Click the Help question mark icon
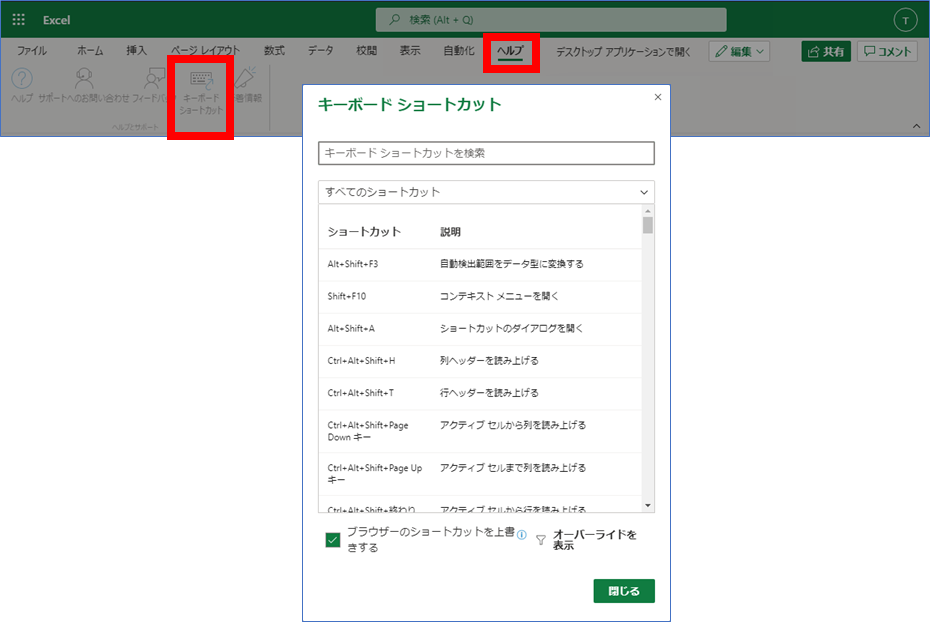The height and width of the screenshot is (622, 930). 22,79
